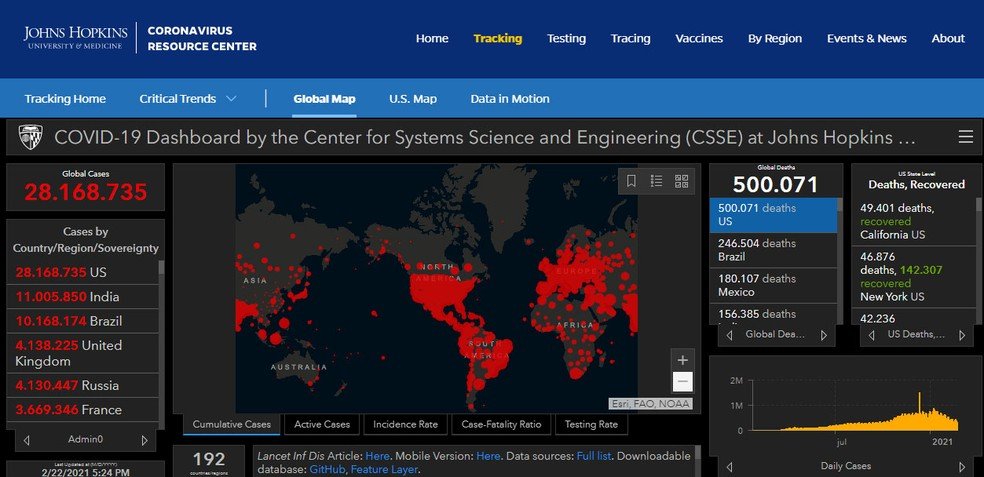Select Russia in the cases list

click(82, 385)
